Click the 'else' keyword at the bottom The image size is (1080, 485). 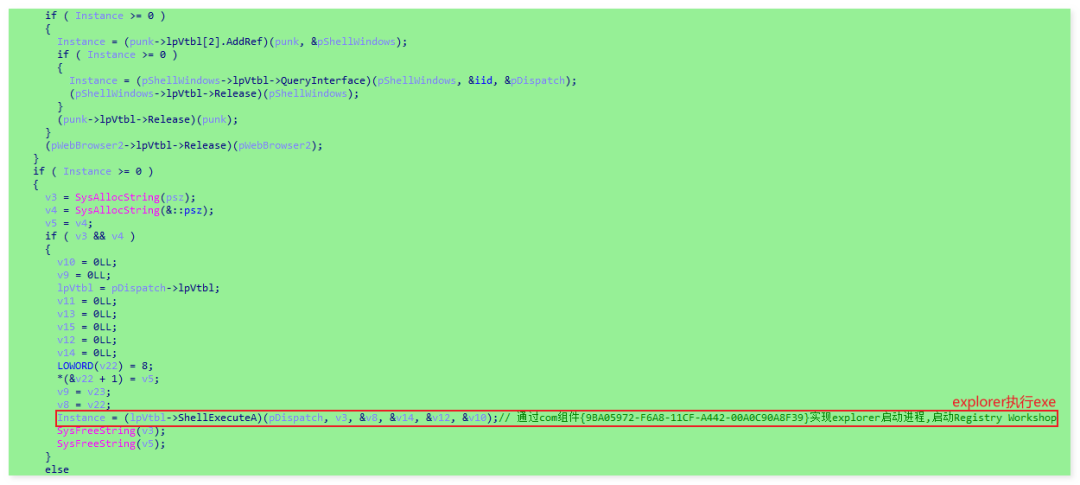57,469
